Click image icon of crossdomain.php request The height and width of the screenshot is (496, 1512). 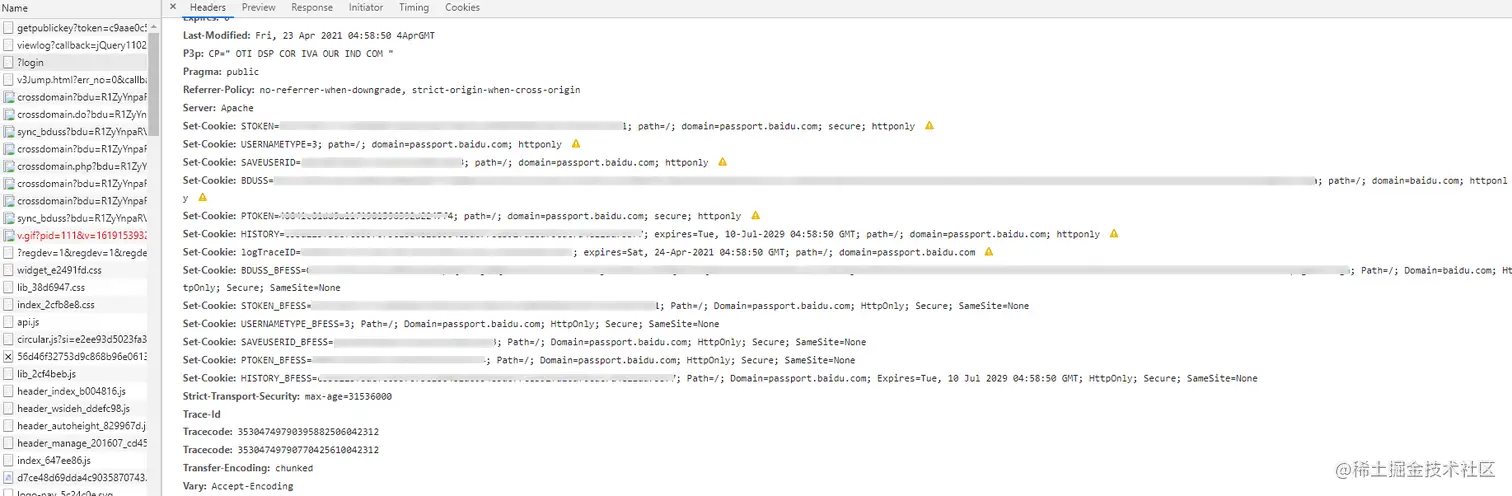(8, 166)
